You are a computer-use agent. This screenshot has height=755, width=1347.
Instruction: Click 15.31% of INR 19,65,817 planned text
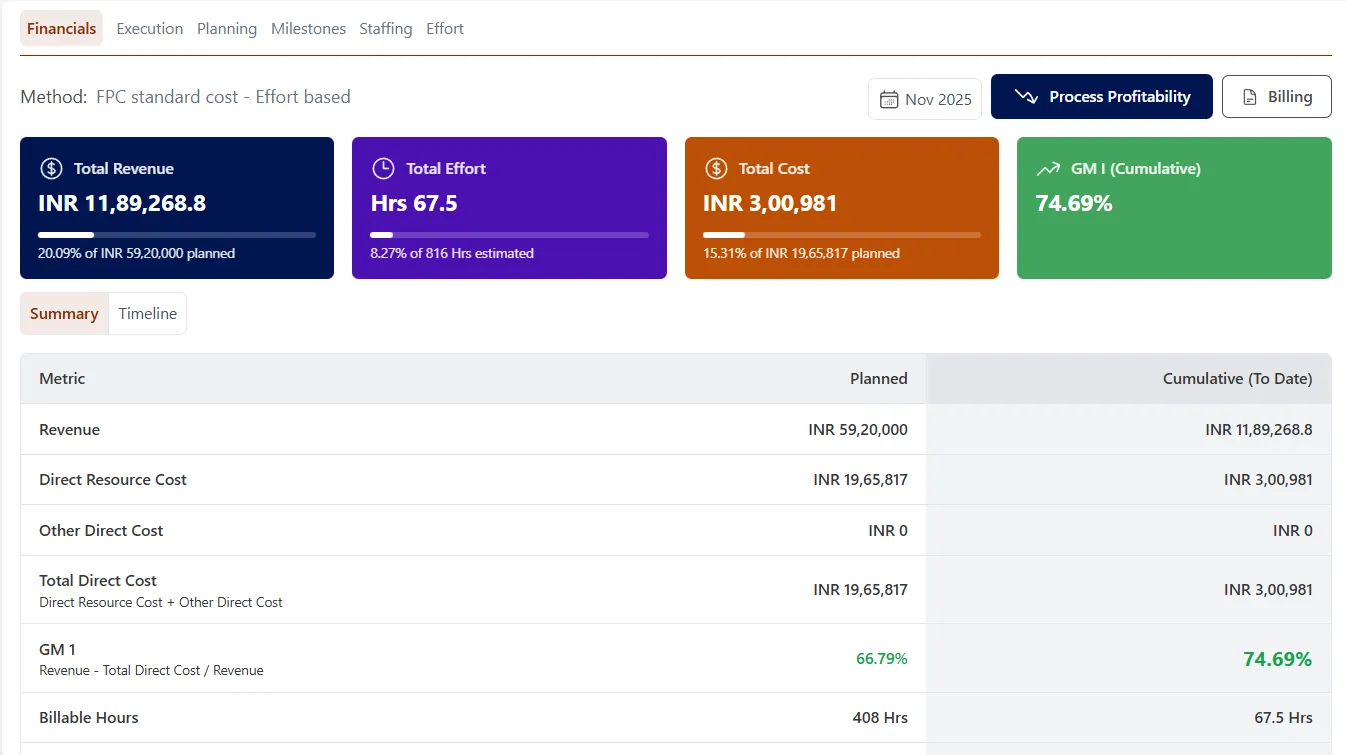coord(801,253)
